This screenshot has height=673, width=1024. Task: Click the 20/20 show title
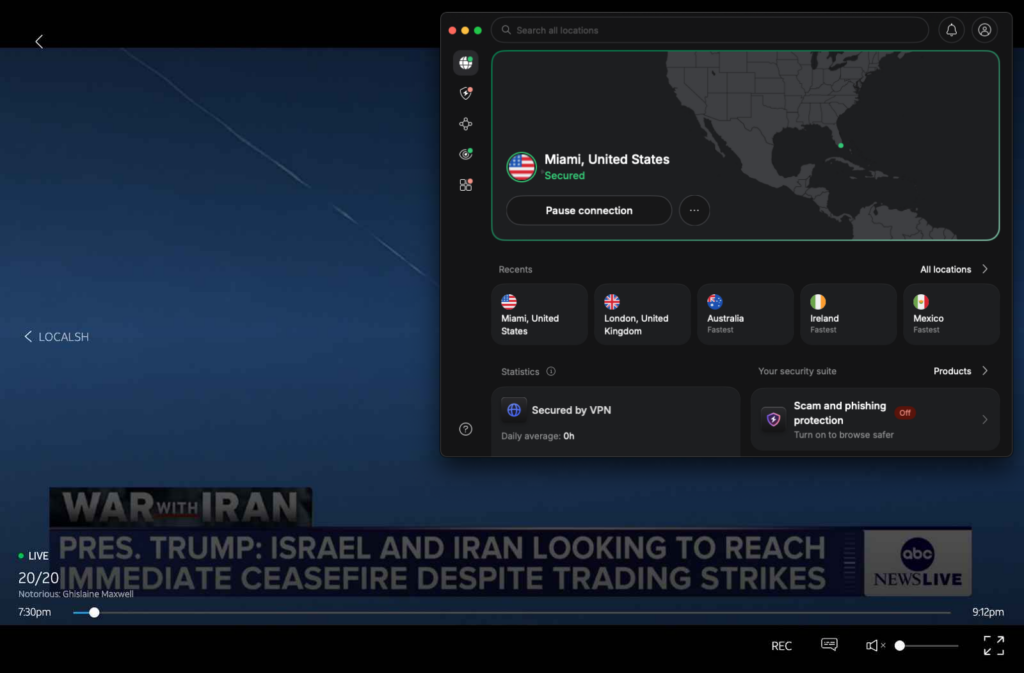[x=39, y=578]
